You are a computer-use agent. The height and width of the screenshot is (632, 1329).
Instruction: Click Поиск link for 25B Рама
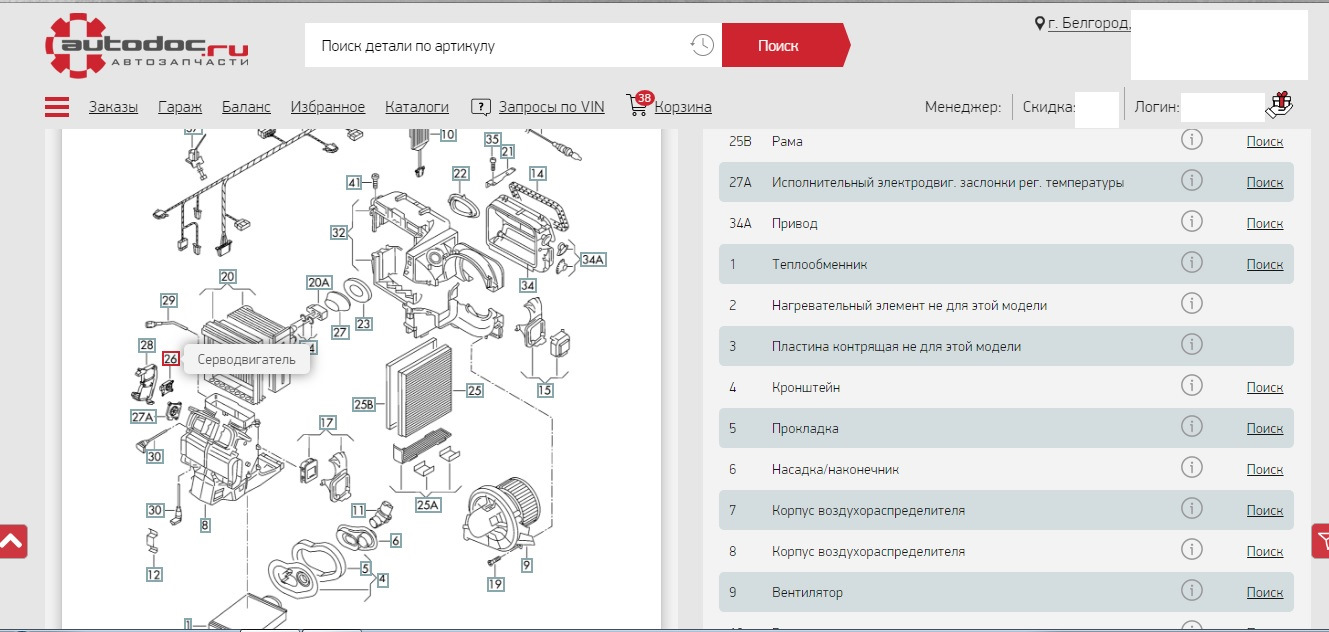click(1265, 141)
